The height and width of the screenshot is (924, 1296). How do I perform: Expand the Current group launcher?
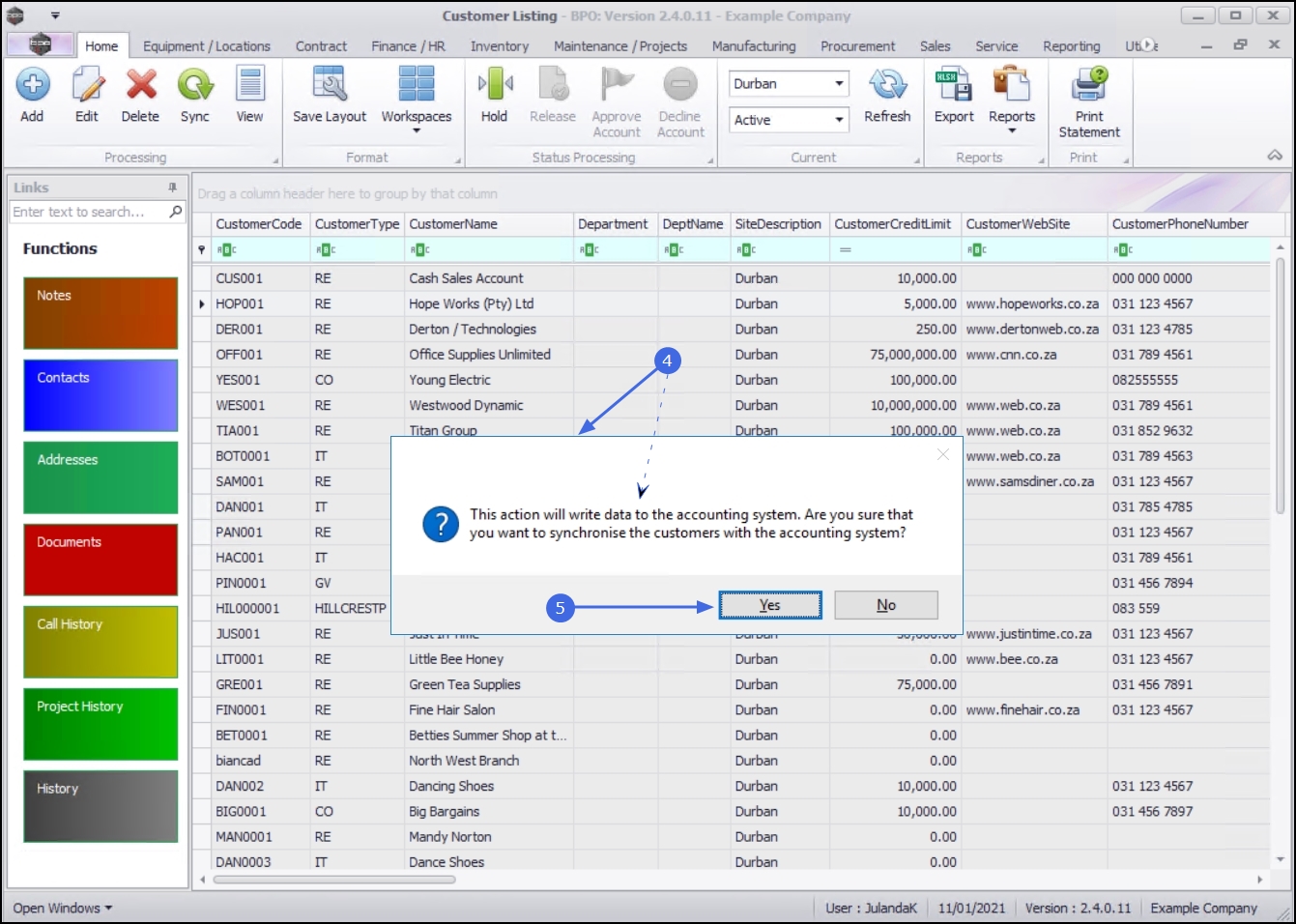click(x=917, y=160)
